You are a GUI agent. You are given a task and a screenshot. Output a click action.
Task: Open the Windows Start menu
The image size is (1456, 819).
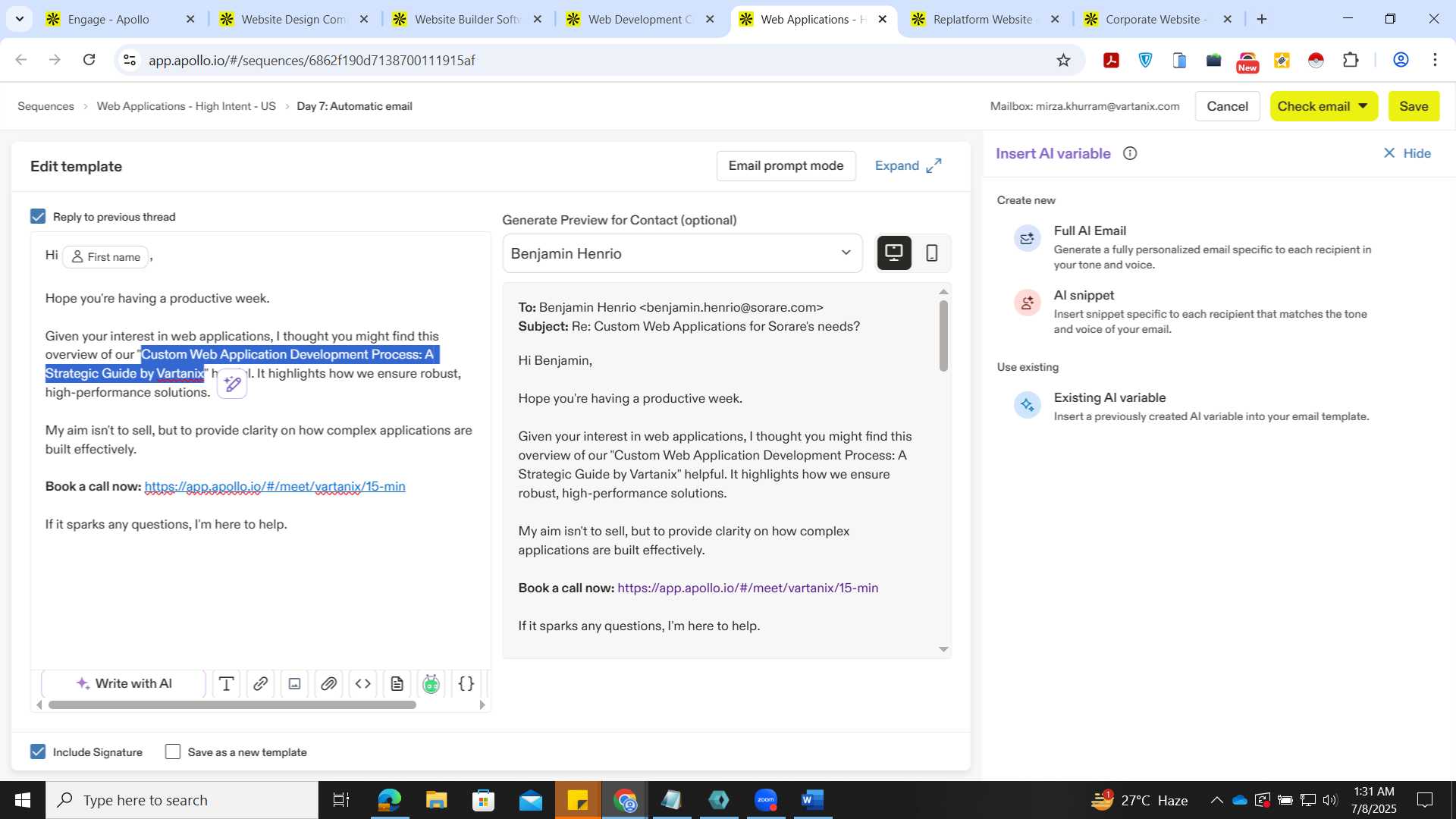click(22, 800)
